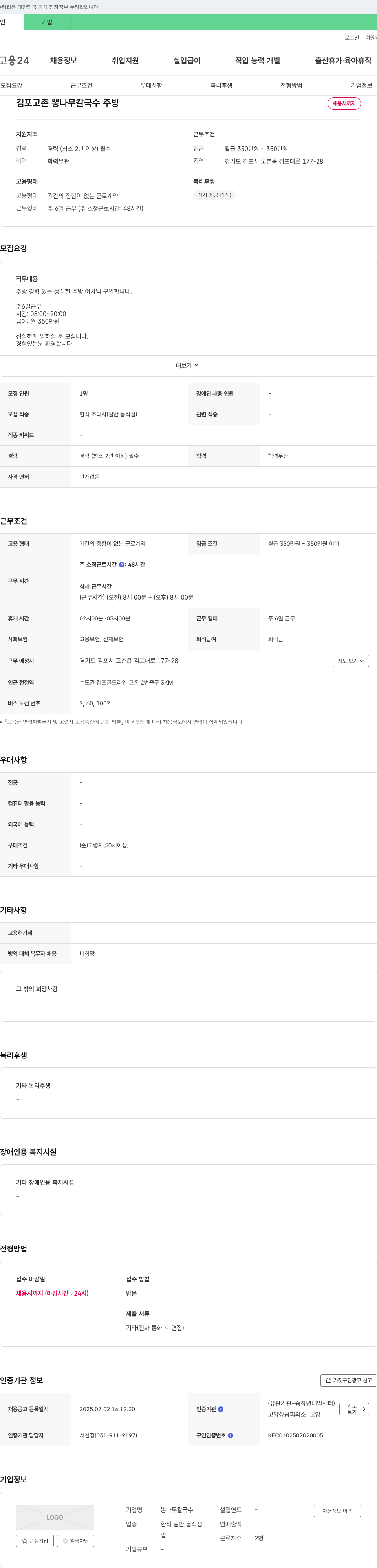The width and height of the screenshot is (377, 1568).
Task: Open the 출산휴가·육아휴직 menu
Action: tap(343, 60)
